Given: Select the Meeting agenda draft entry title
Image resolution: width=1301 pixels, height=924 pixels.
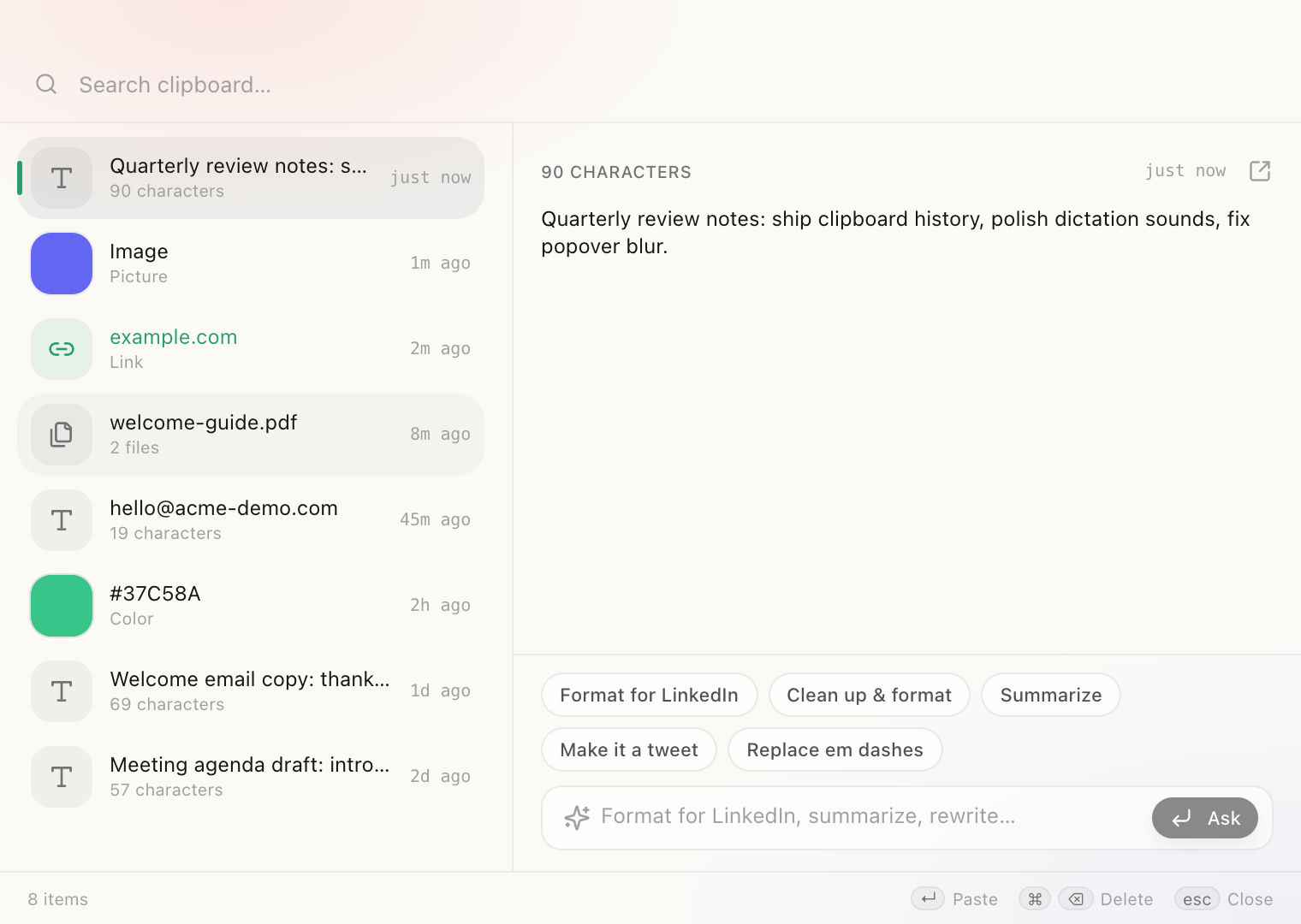Looking at the screenshot, I should click(250, 765).
